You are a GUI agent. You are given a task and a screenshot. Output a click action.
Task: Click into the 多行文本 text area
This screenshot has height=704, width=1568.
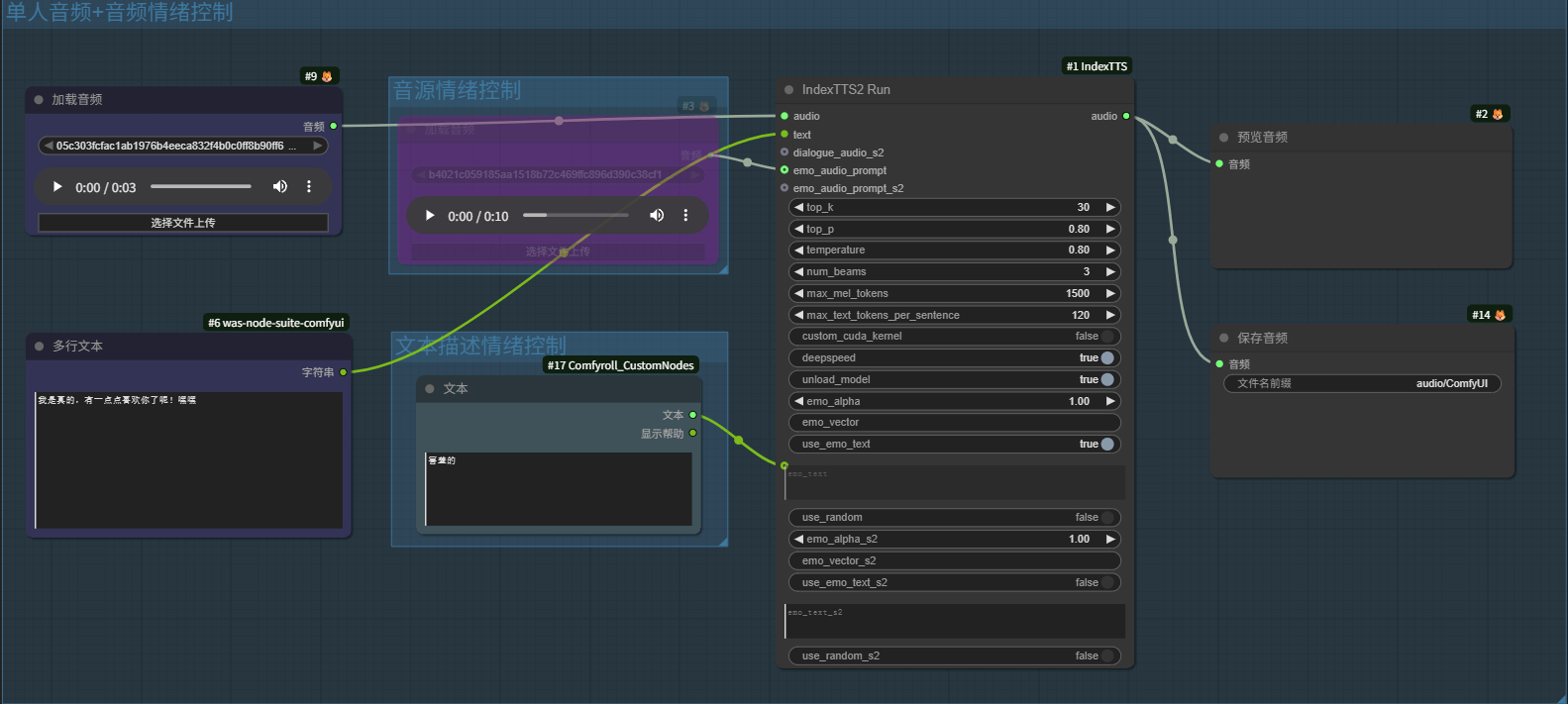188,460
